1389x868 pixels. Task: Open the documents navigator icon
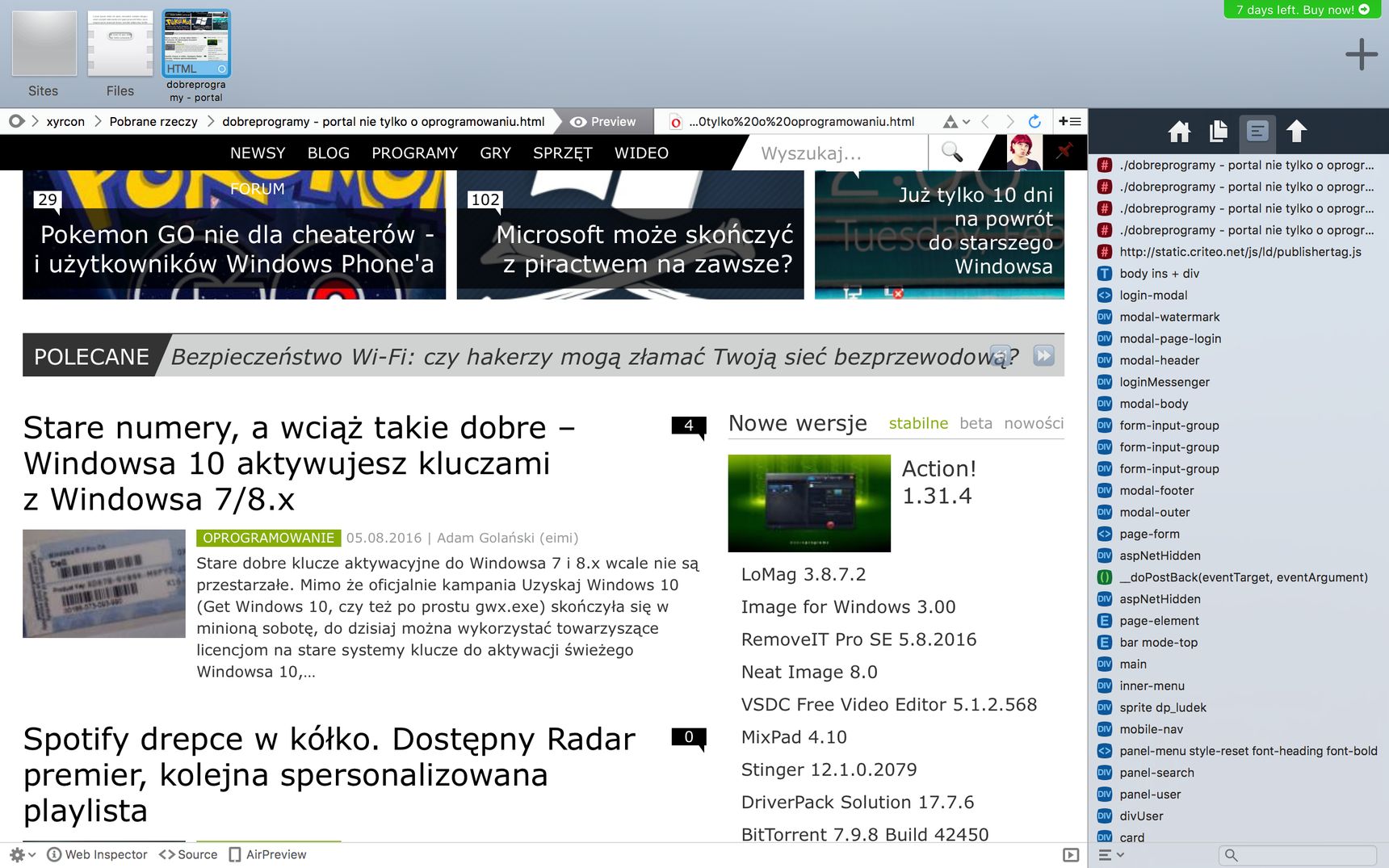1219,131
